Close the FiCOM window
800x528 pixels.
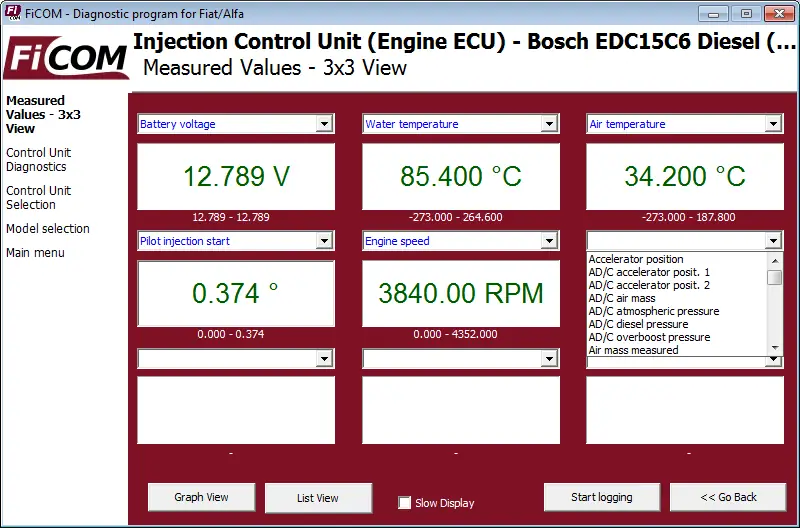[x=779, y=13]
